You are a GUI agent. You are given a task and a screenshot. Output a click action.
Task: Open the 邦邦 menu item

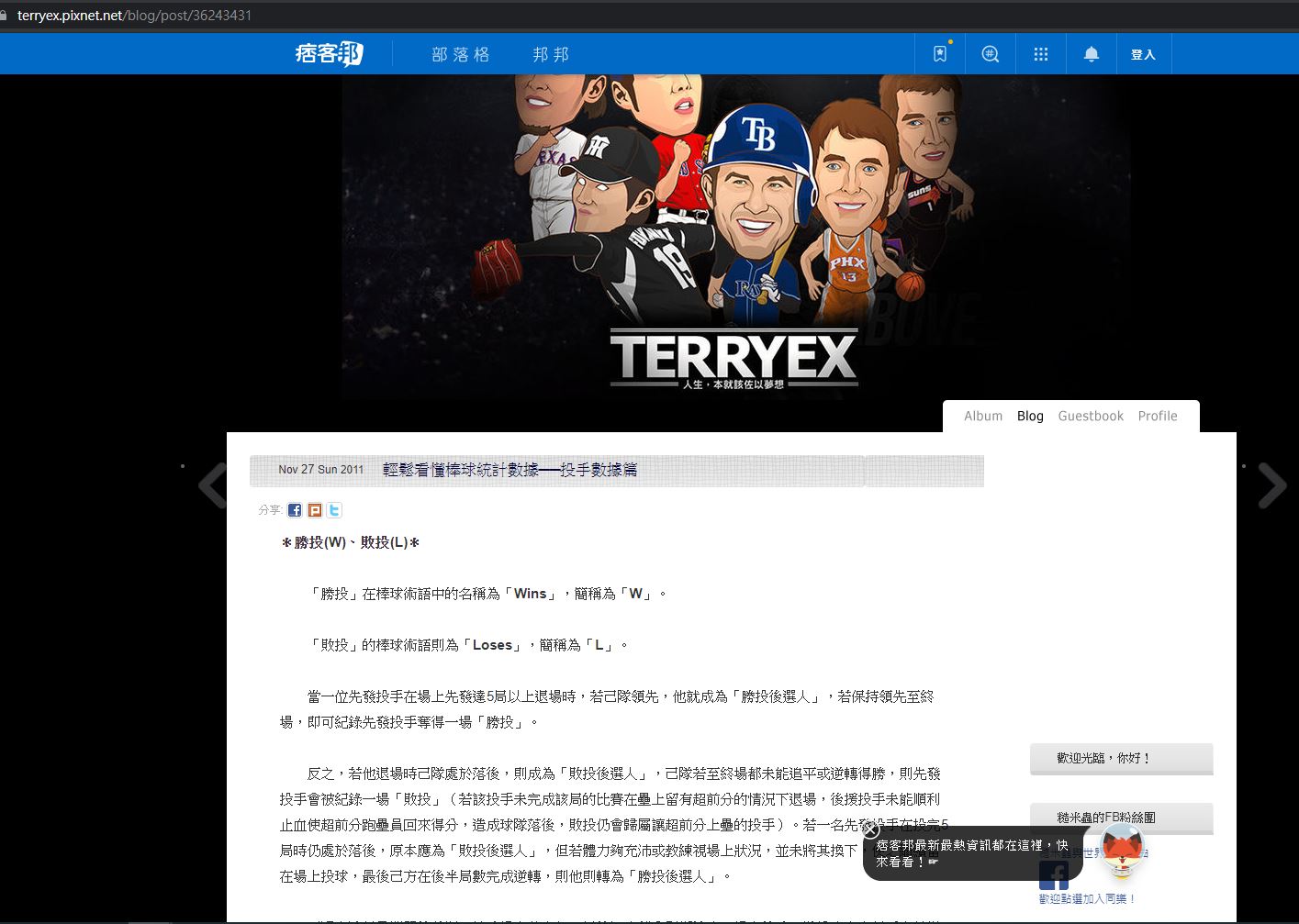(x=552, y=55)
